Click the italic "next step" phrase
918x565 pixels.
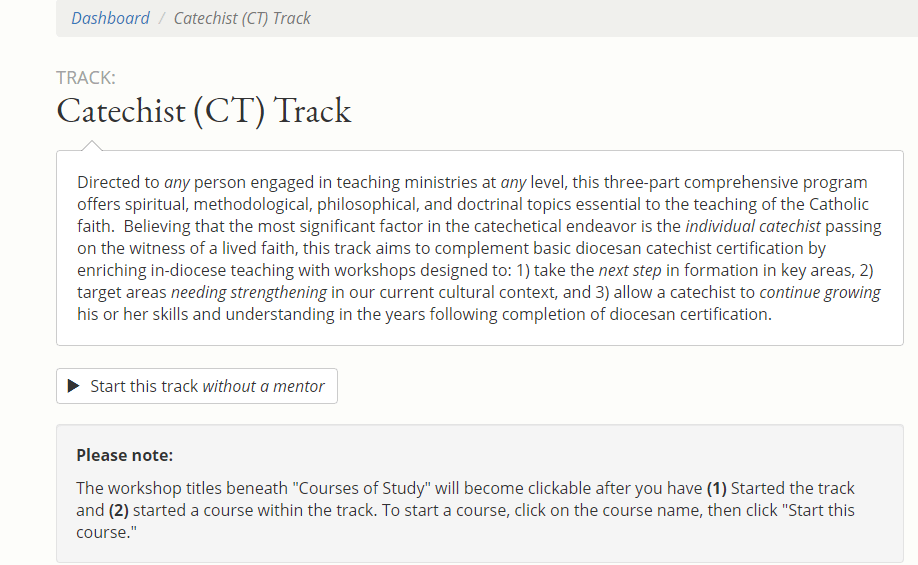point(628,270)
